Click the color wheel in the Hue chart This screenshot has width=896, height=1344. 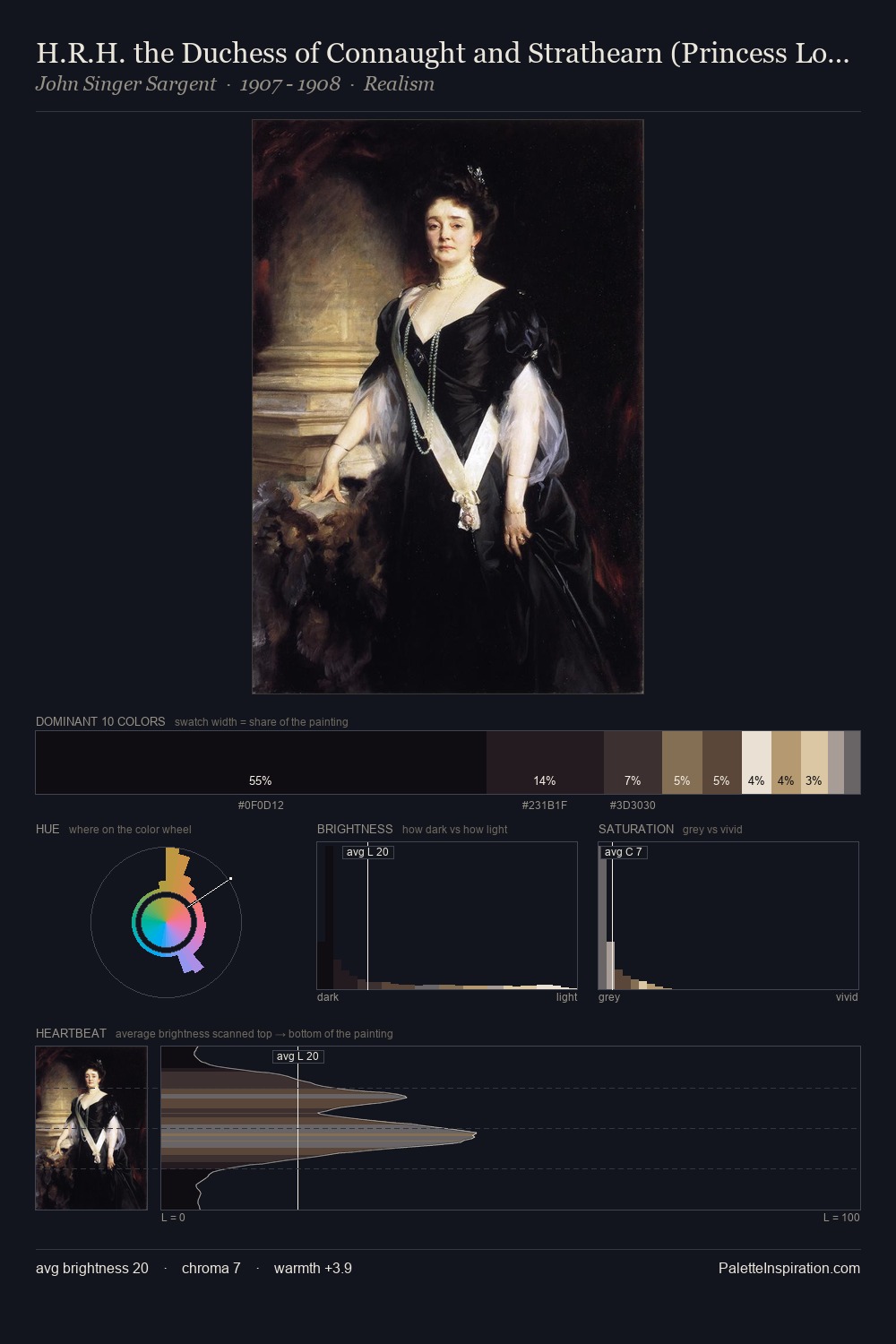(x=166, y=921)
